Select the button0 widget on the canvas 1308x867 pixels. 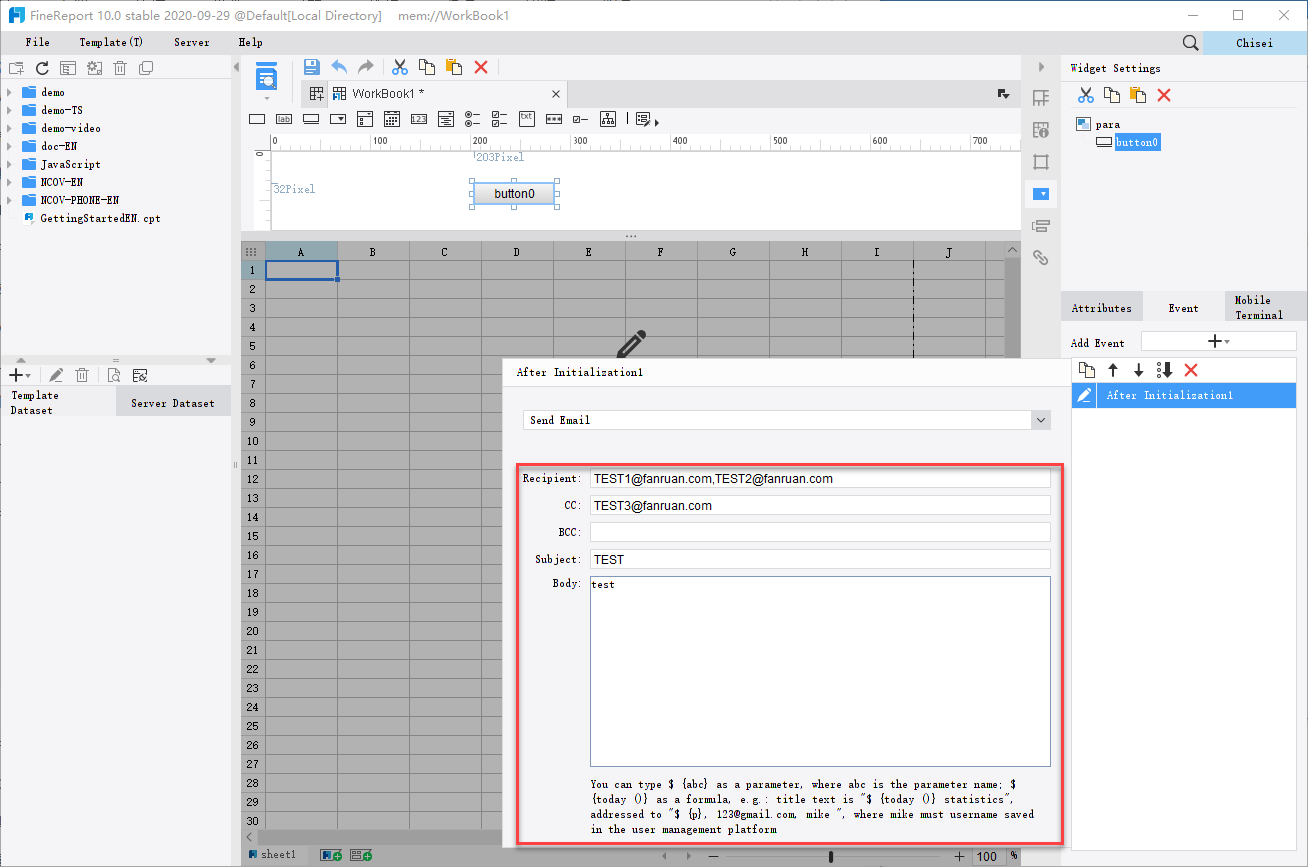click(514, 194)
